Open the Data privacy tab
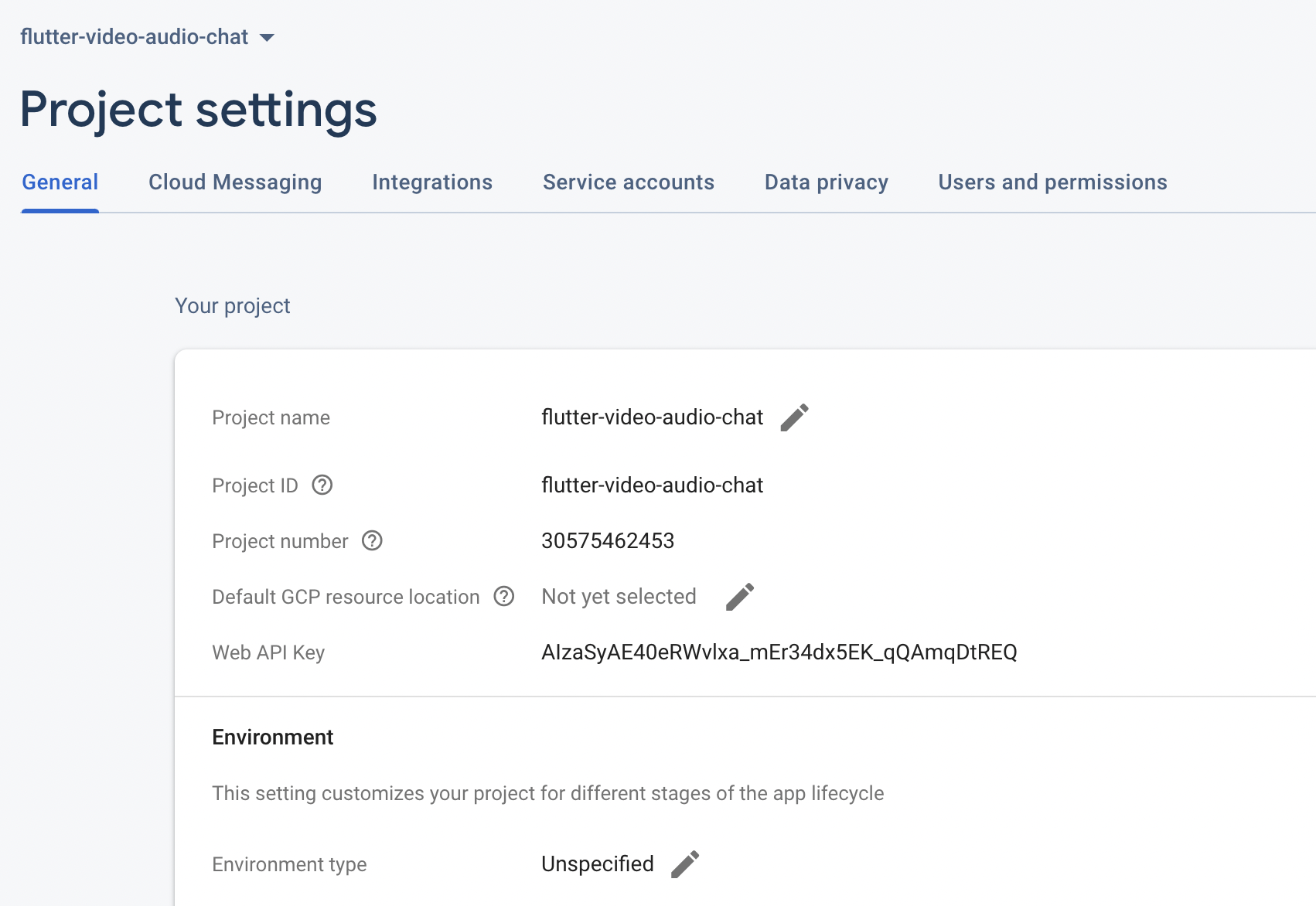 (827, 182)
